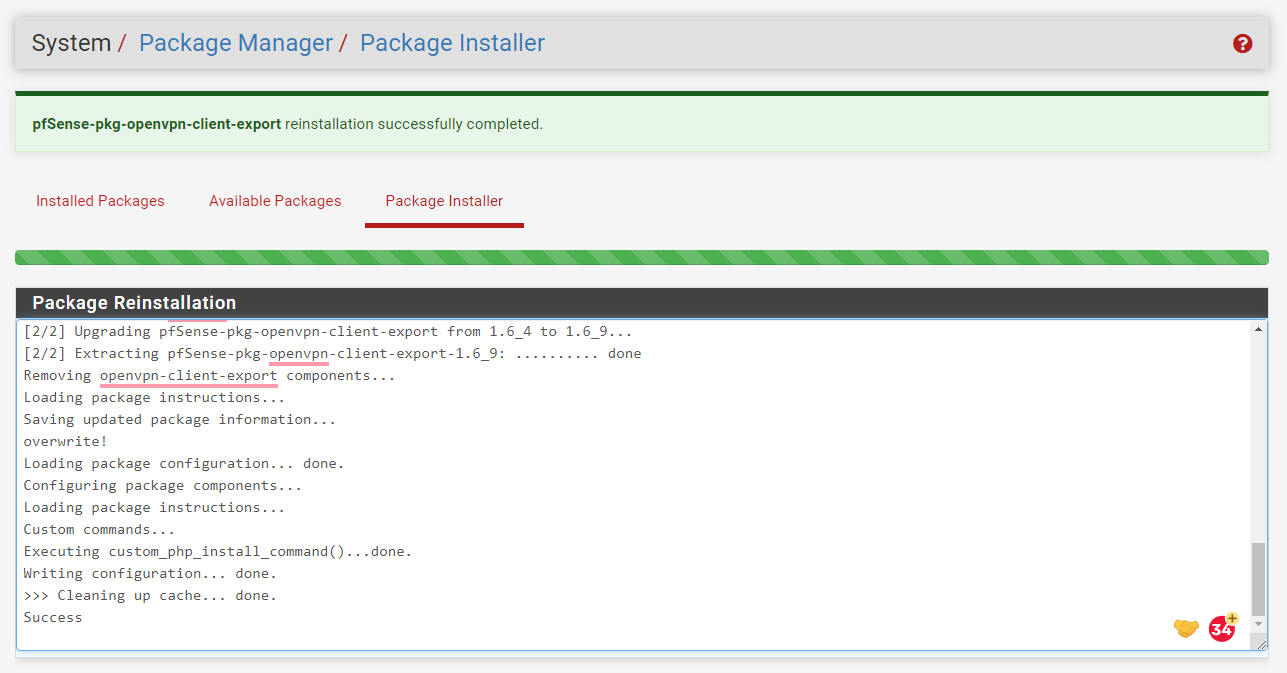
Task: Click Package Installer breadcrumb link
Action: pyautogui.click(x=452, y=43)
